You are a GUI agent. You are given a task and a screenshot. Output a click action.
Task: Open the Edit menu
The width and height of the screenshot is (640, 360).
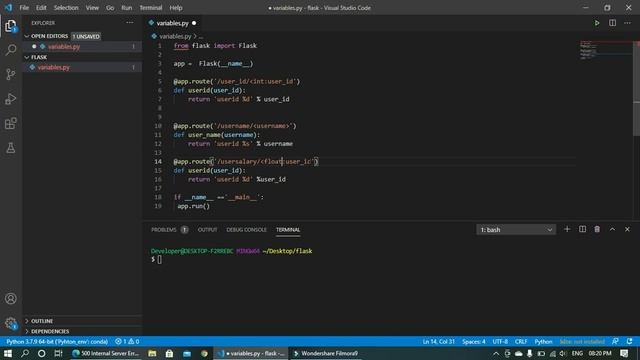41,8
